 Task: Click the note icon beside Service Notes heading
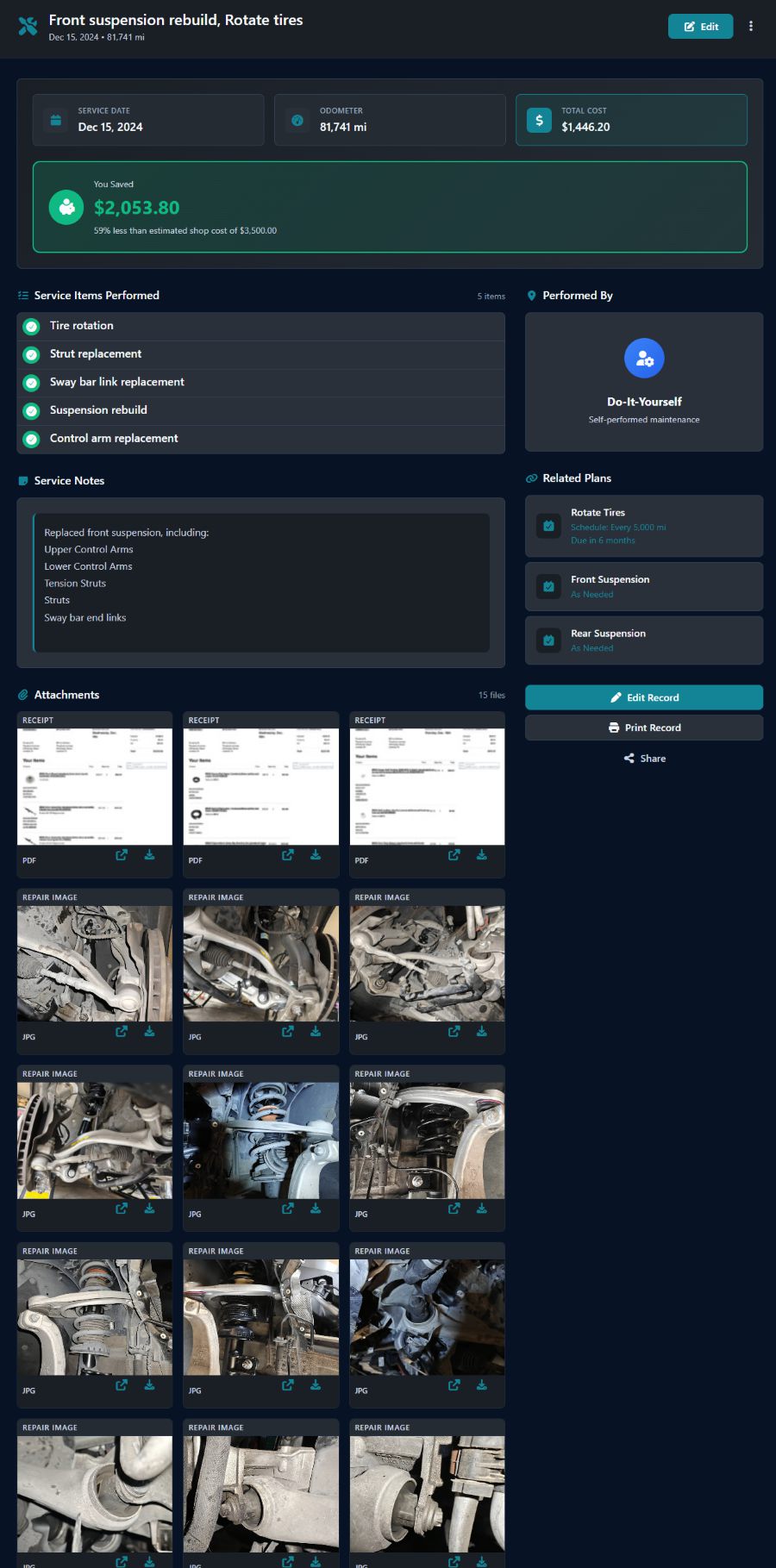tap(23, 481)
